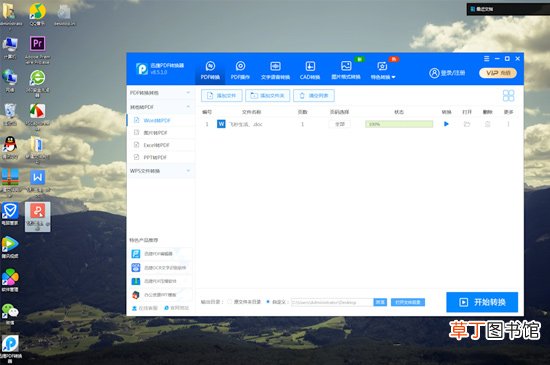
Task: Switch to the CAD转换 tab
Action: click(x=310, y=70)
